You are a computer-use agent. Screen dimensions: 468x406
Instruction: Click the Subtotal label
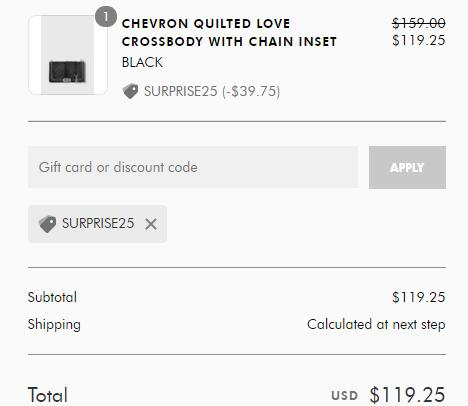52,297
